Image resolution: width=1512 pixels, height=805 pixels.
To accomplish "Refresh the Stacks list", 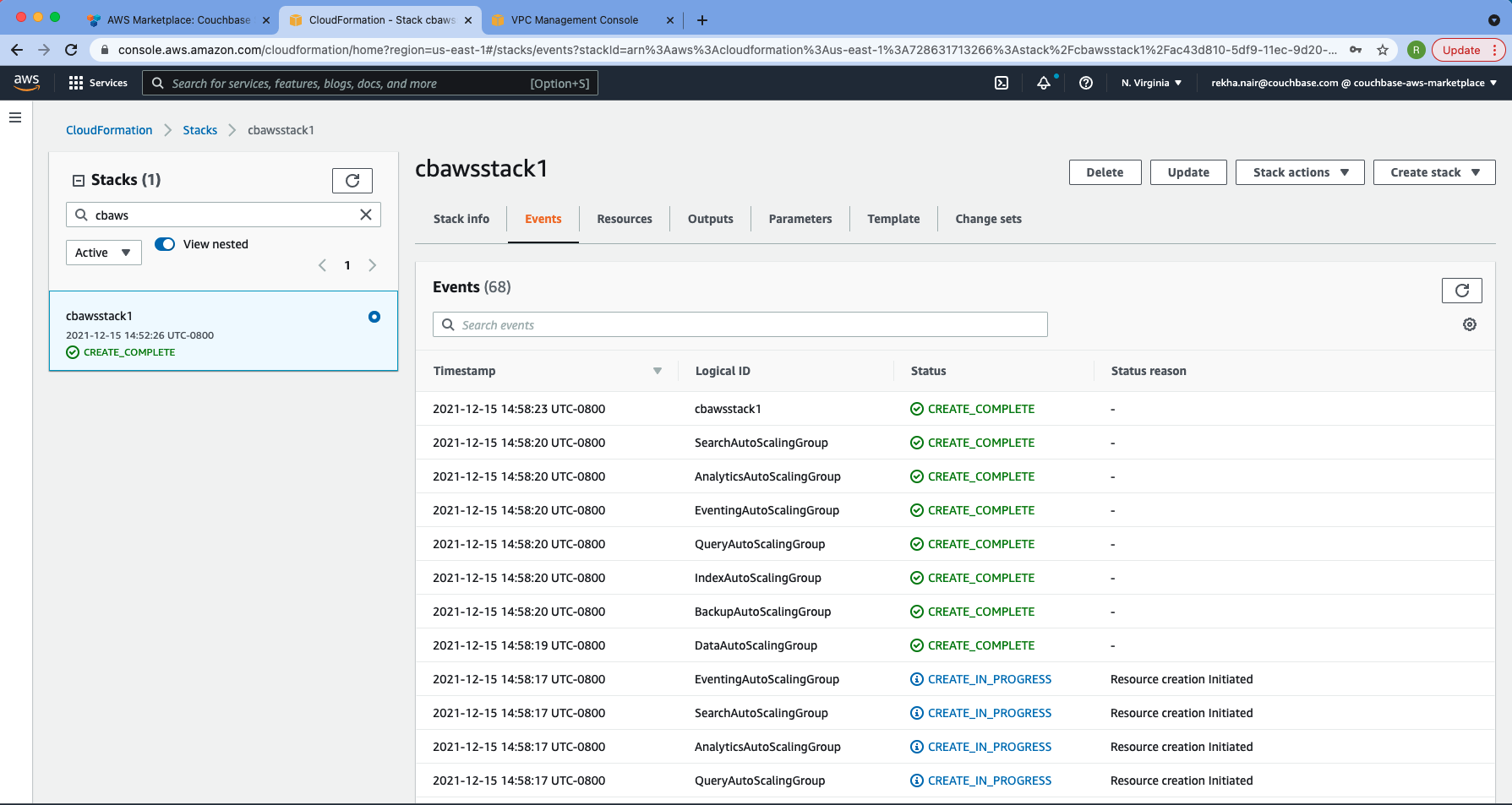I will click(352, 180).
